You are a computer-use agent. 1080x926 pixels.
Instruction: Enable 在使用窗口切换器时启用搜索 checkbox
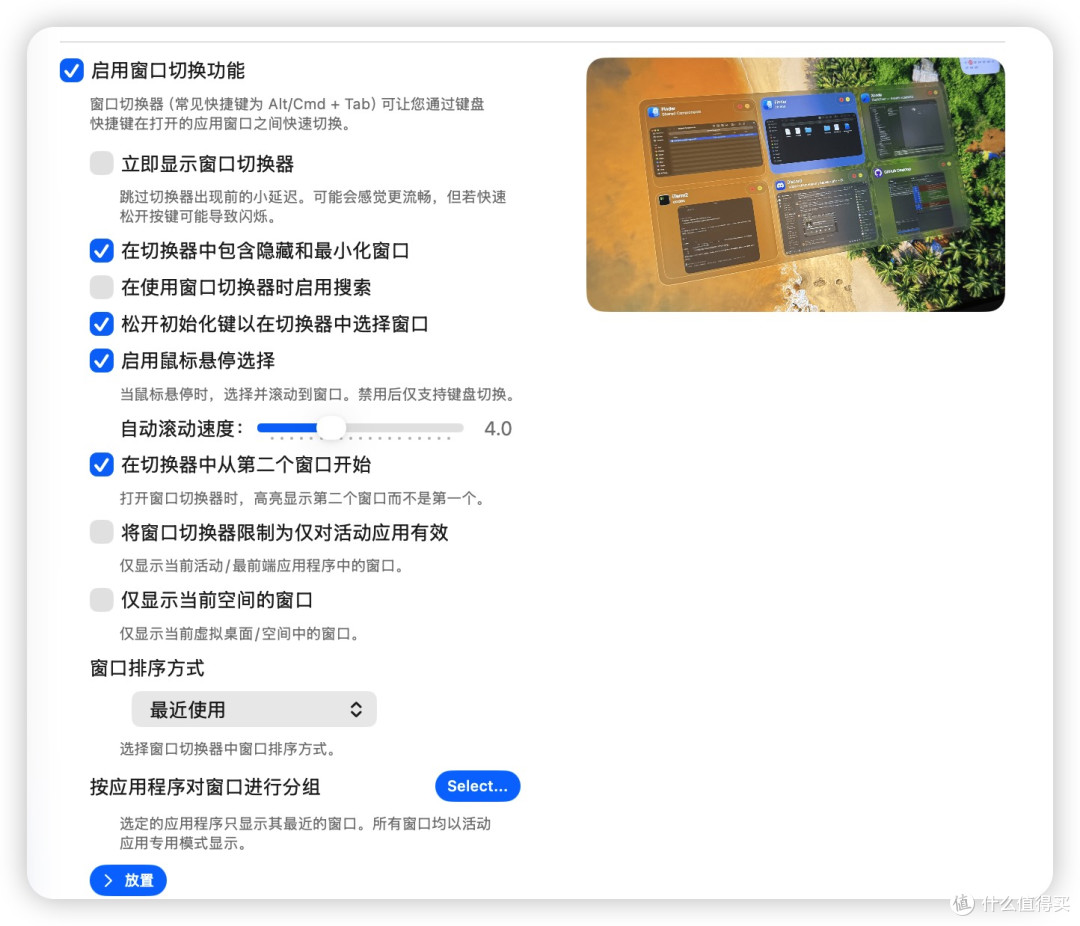(102, 287)
